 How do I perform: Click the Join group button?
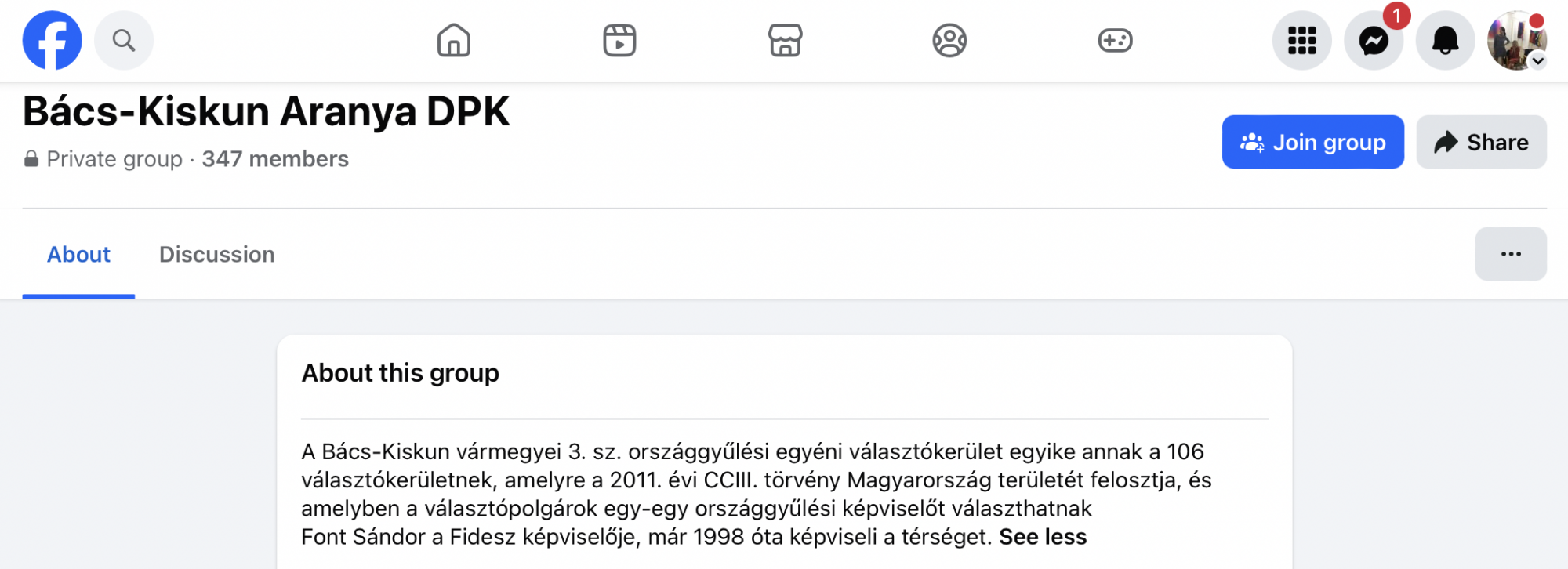(1312, 142)
